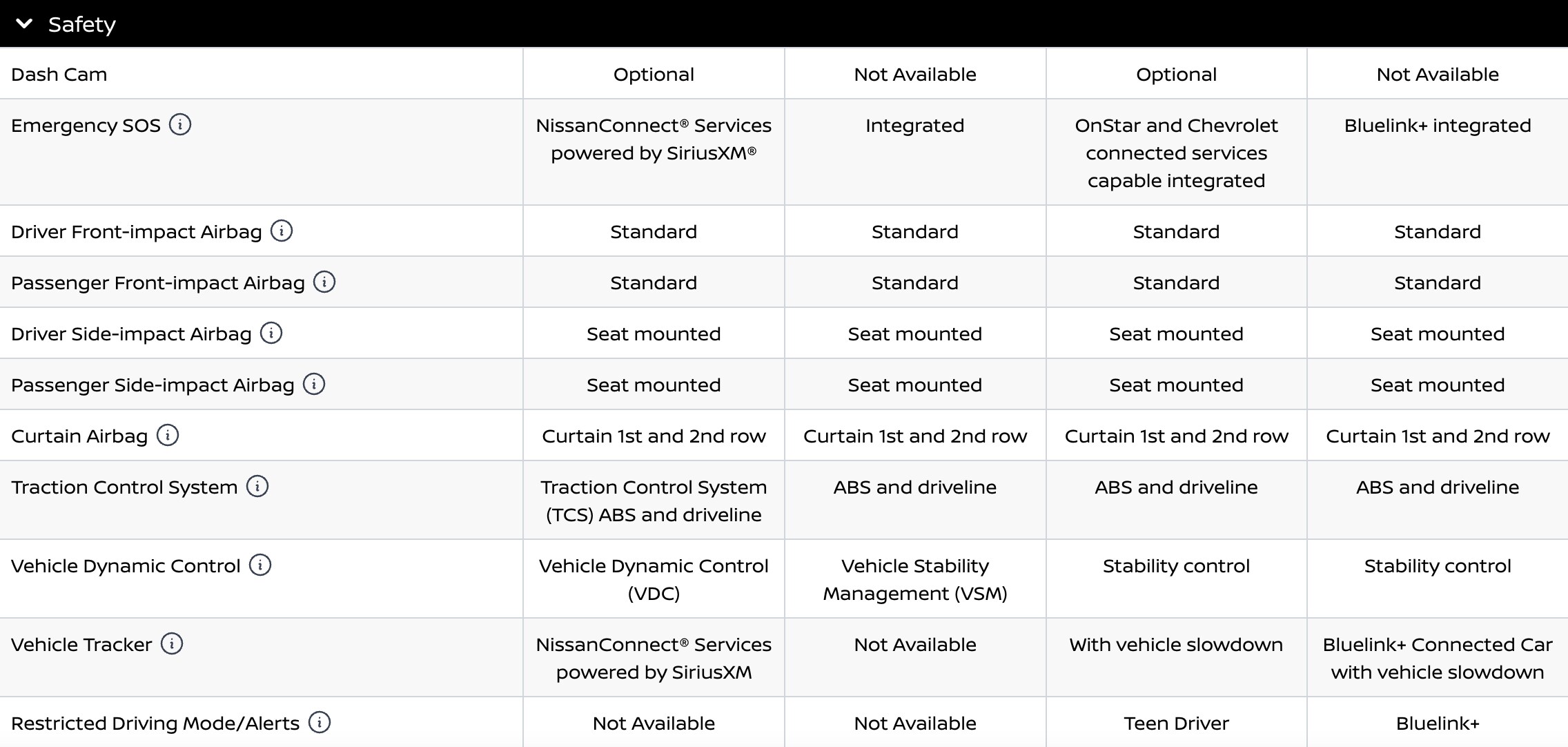Click Vehicle Dynamic Control info icon
This screenshot has width=1568, height=747.
tap(260, 565)
